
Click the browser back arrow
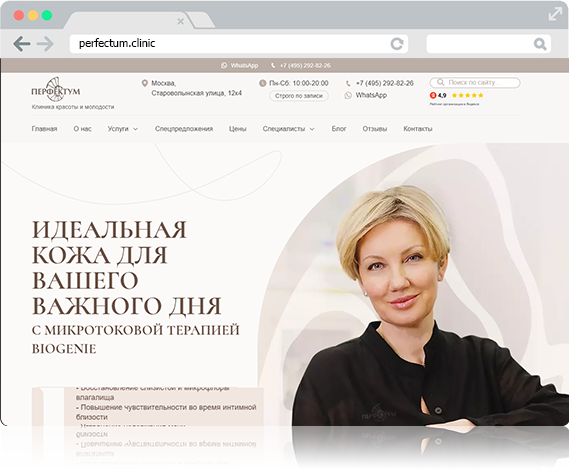[22, 44]
